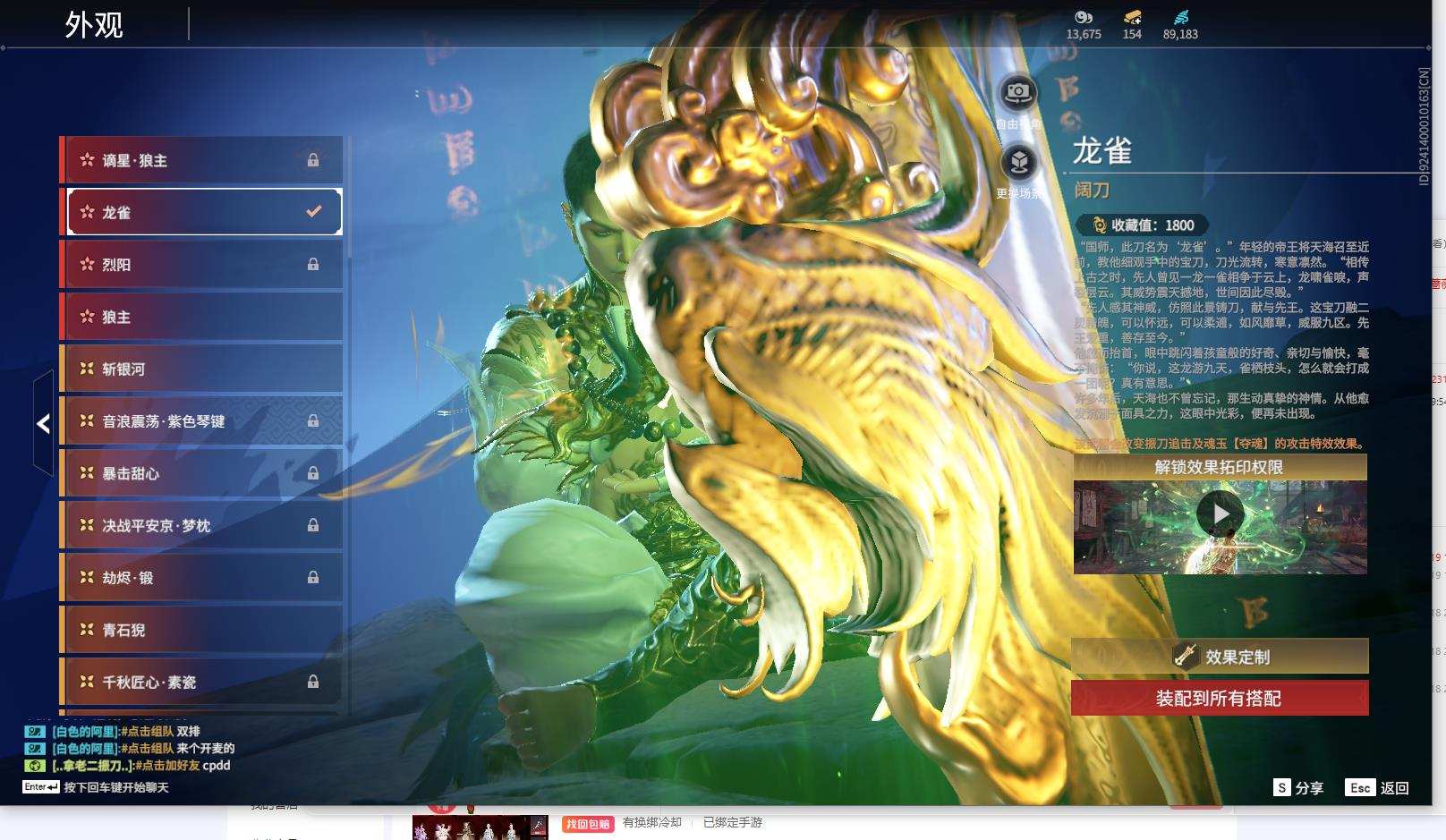Choose the 青石猊 skin entry

202,630
